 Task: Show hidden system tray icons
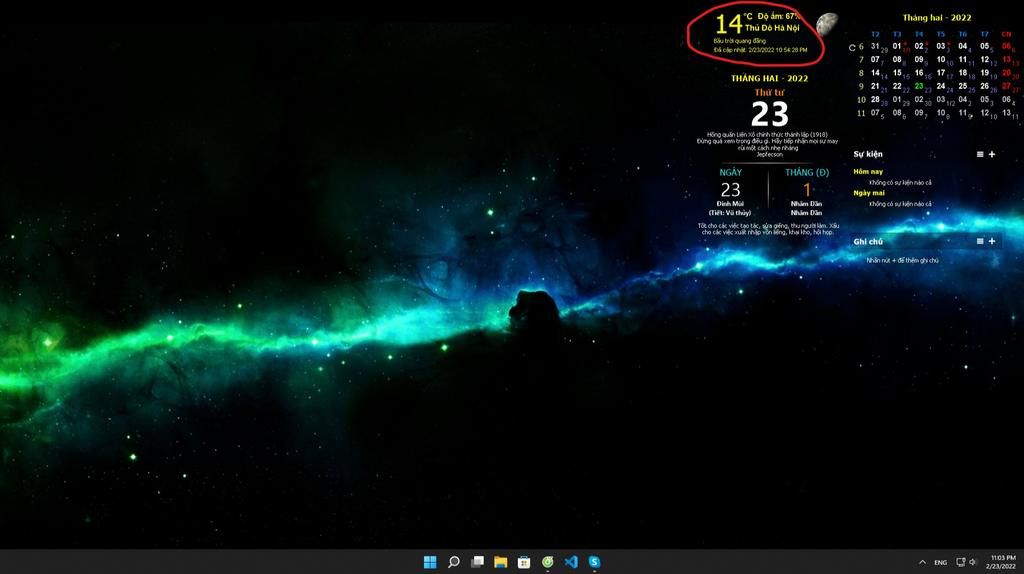922,562
